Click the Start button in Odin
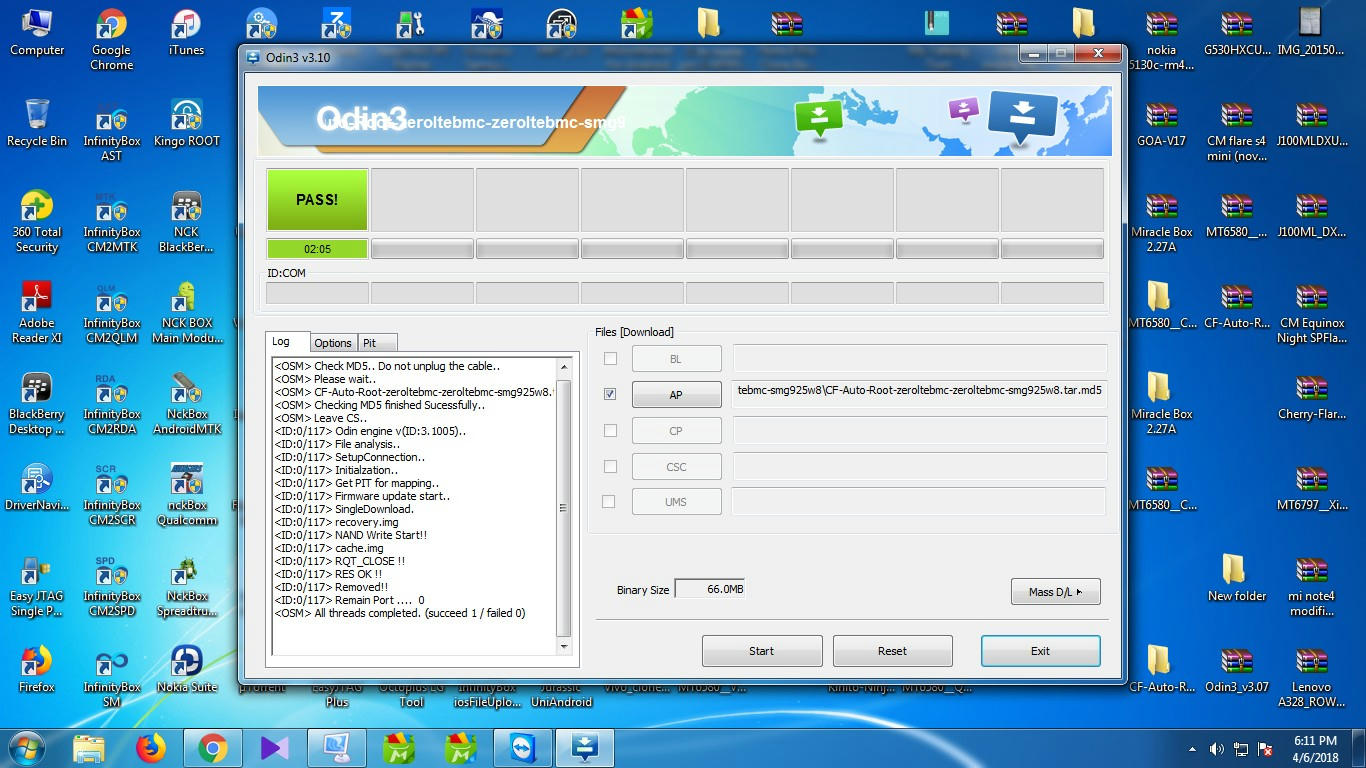Image resolution: width=1366 pixels, height=768 pixels. [762, 651]
